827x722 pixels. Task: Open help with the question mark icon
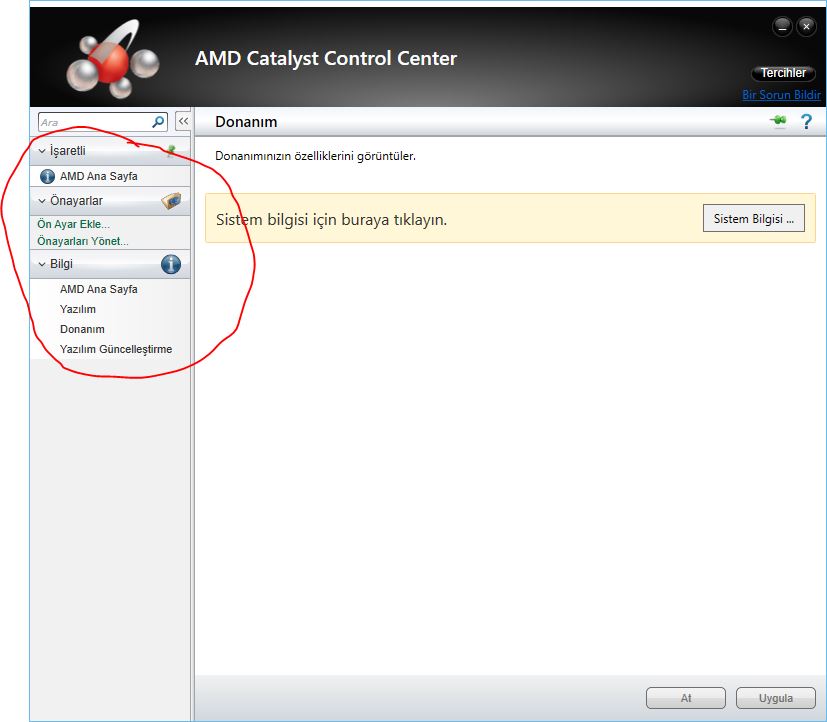tap(806, 122)
